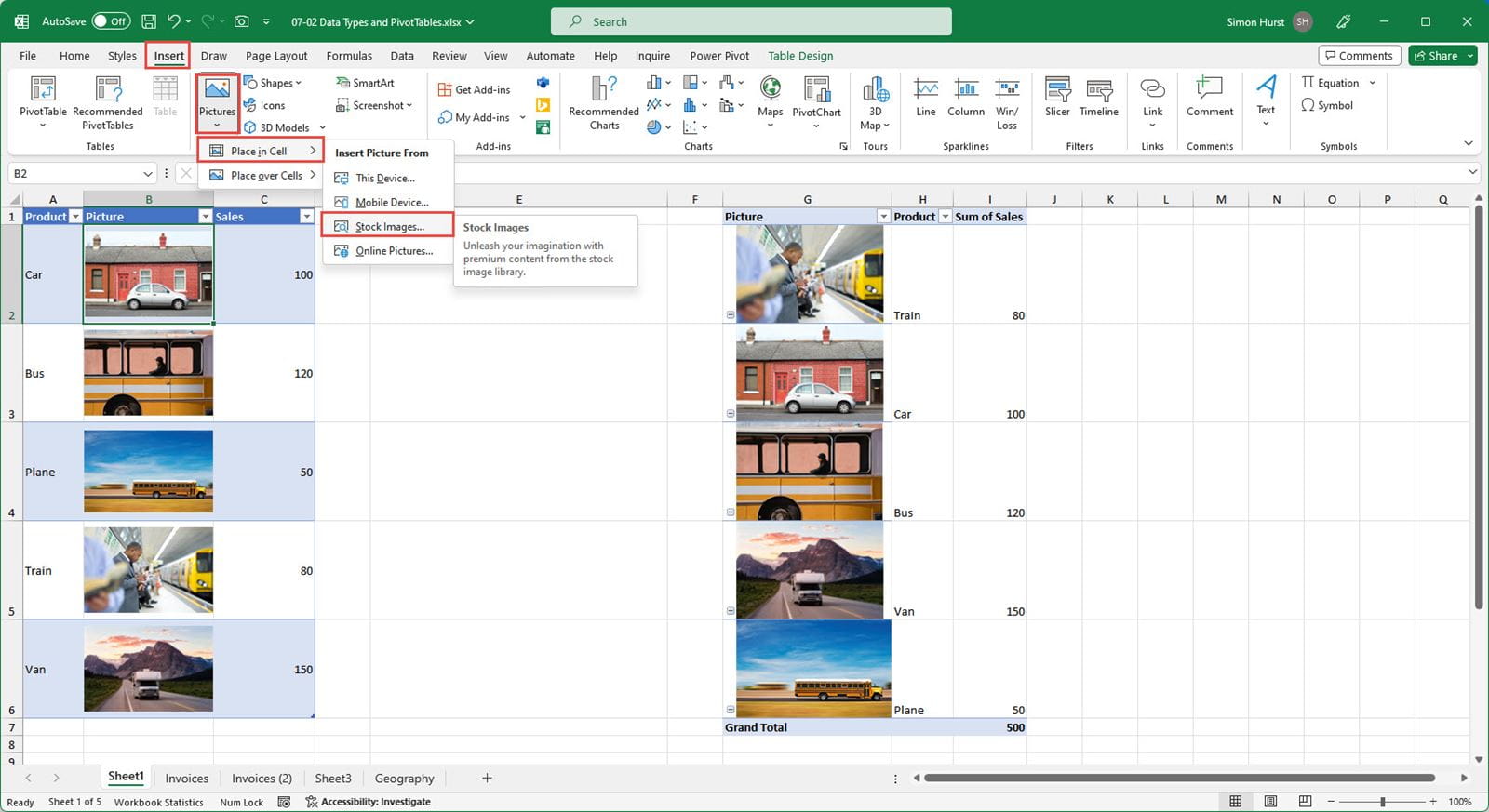Add a new sheet with plus button
1489x812 pixels.
tap(487, 778)
